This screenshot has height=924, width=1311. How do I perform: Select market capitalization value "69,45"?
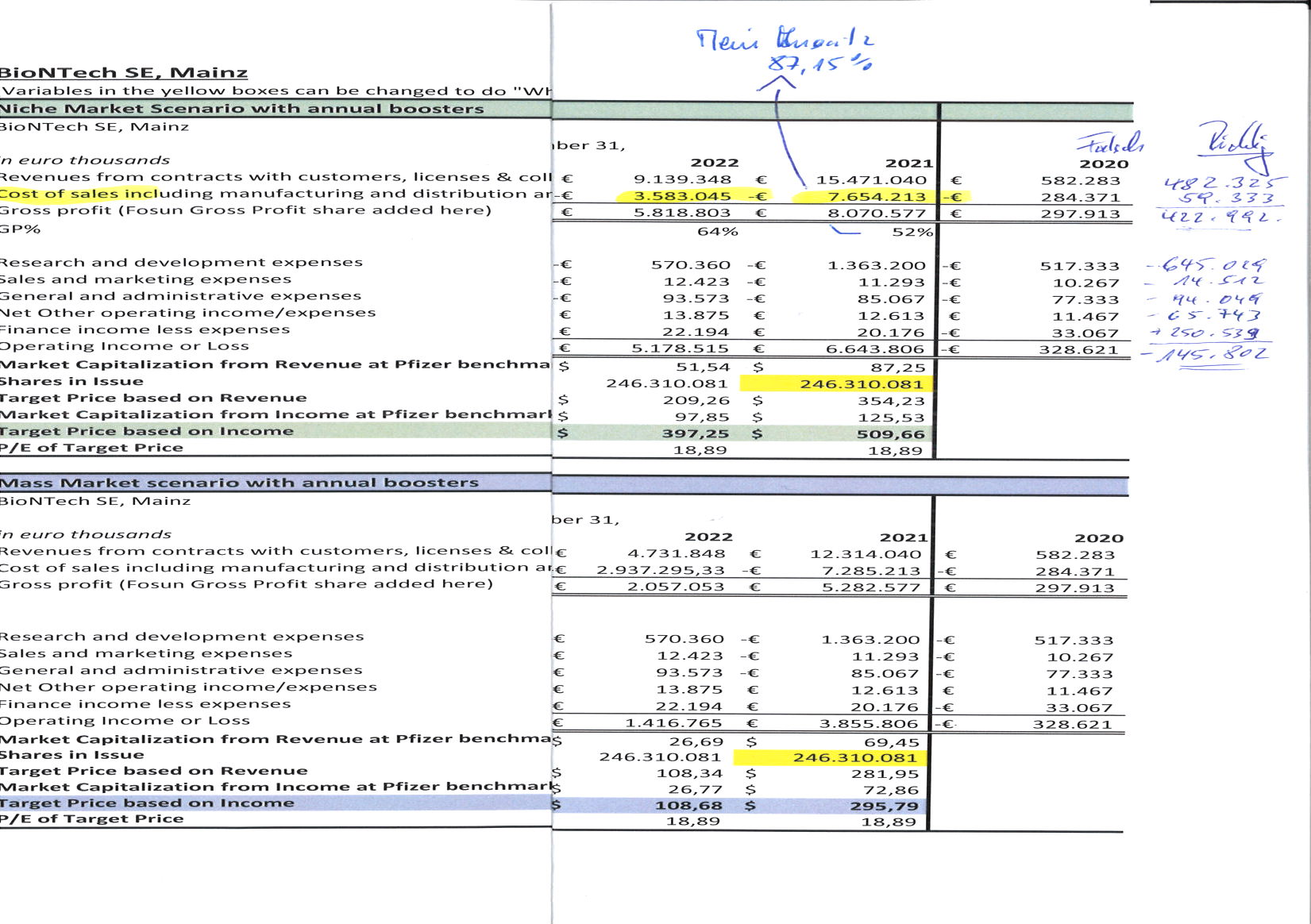892,743
